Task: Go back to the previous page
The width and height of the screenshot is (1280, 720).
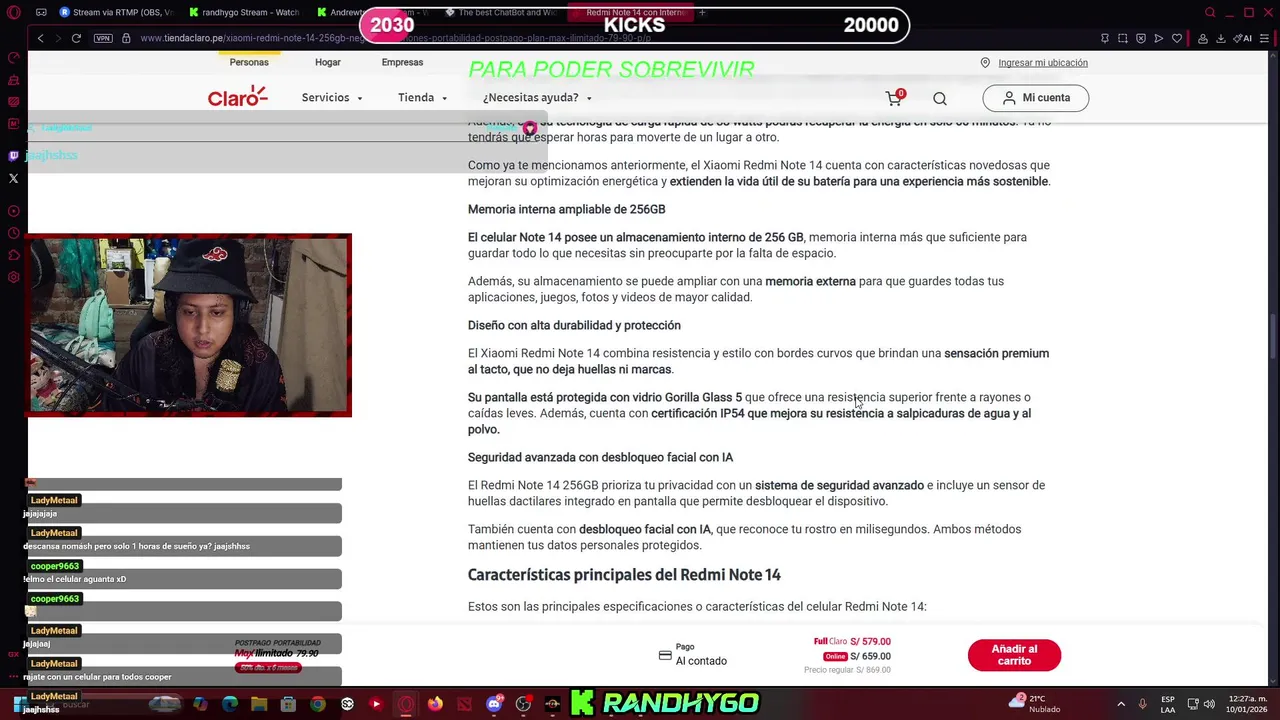Action: (40, 38)
